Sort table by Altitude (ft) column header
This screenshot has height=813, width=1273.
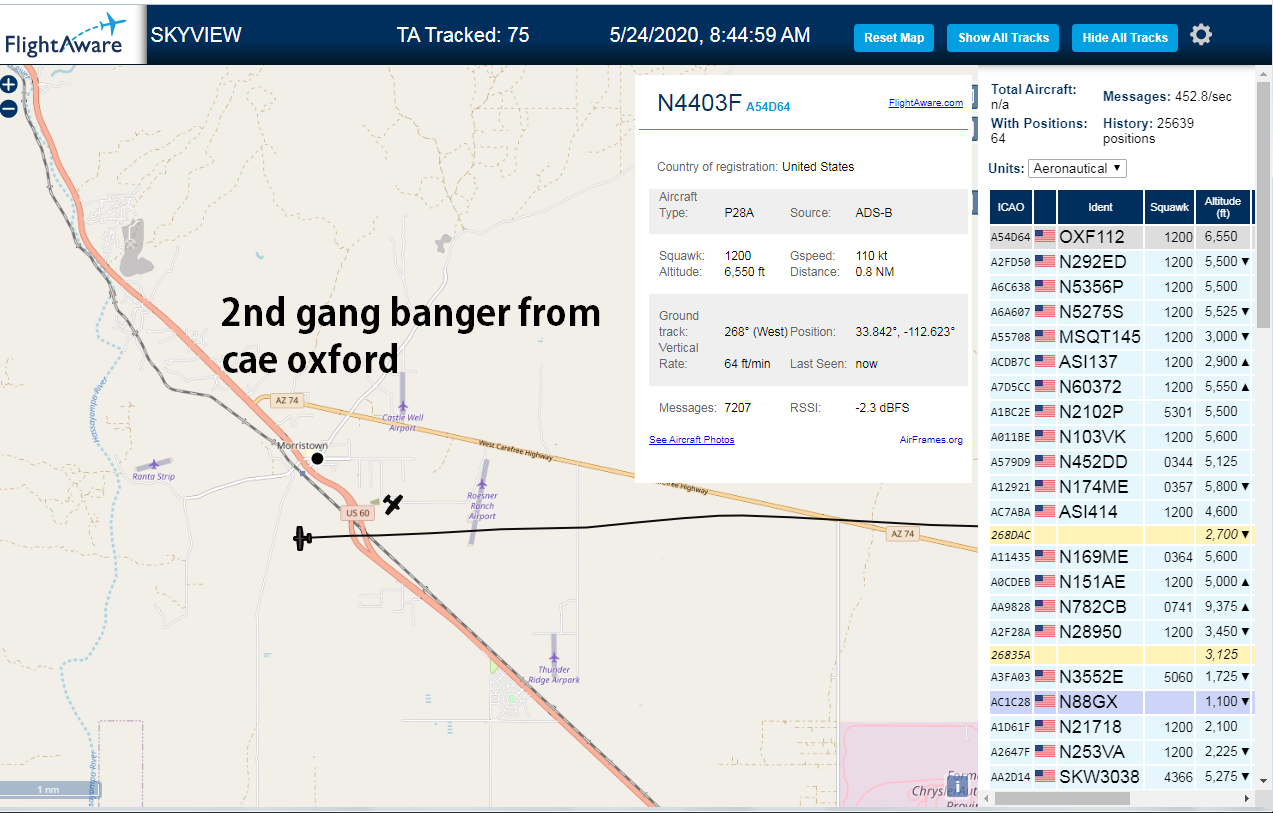click(x=1222, y=207)
